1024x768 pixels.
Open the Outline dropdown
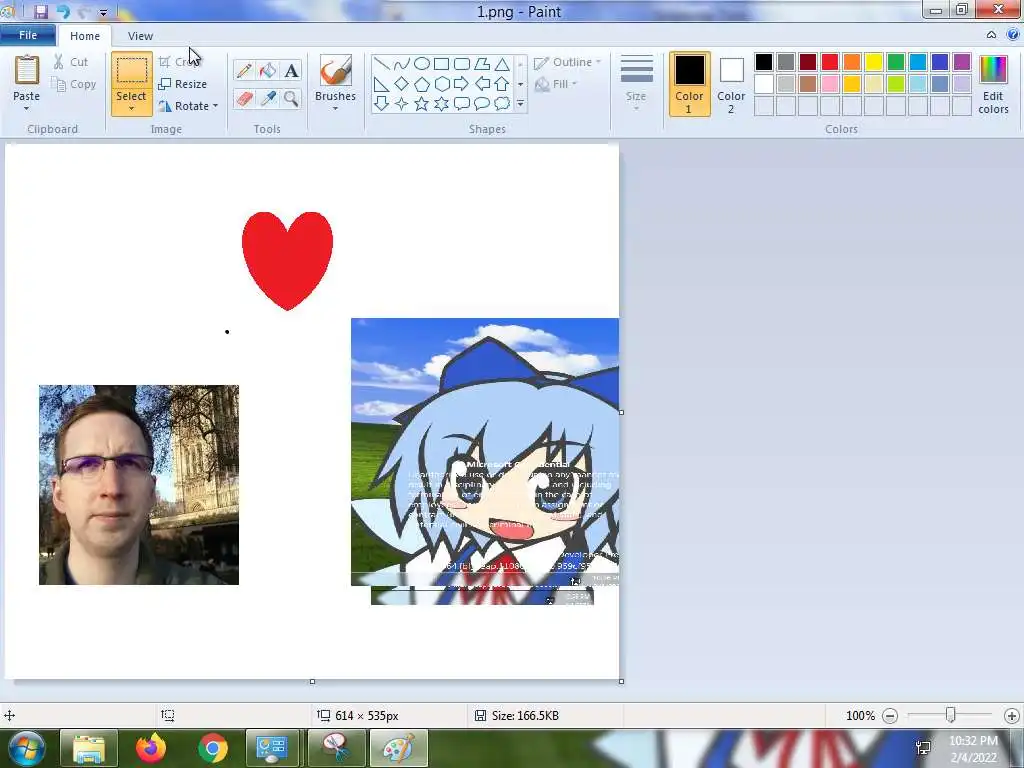pos(568,62)
